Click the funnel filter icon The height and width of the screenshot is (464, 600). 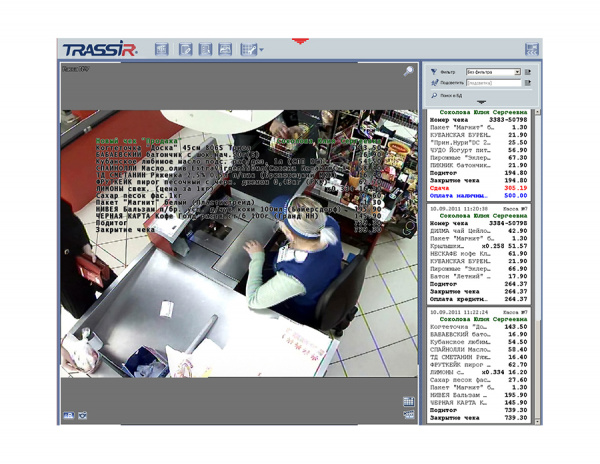(x=434, y=72)
